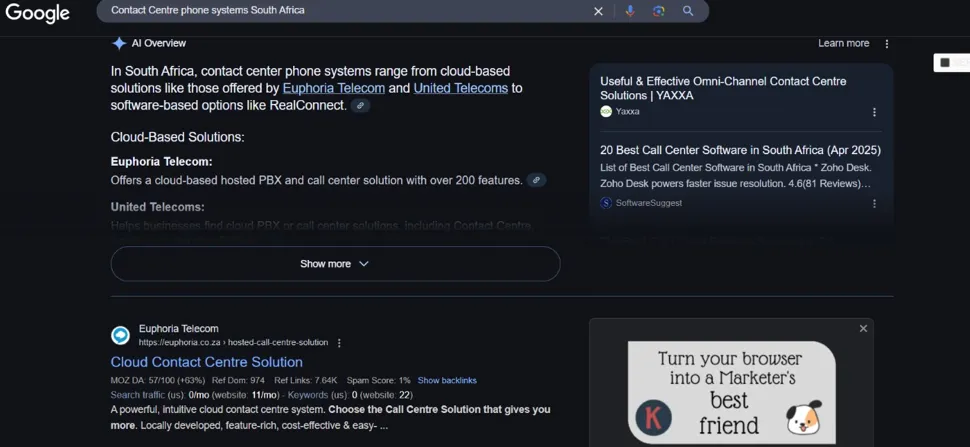Open three-dot menu for Yaxxa source
Viewport: 970px width, 447px height.
874,112
